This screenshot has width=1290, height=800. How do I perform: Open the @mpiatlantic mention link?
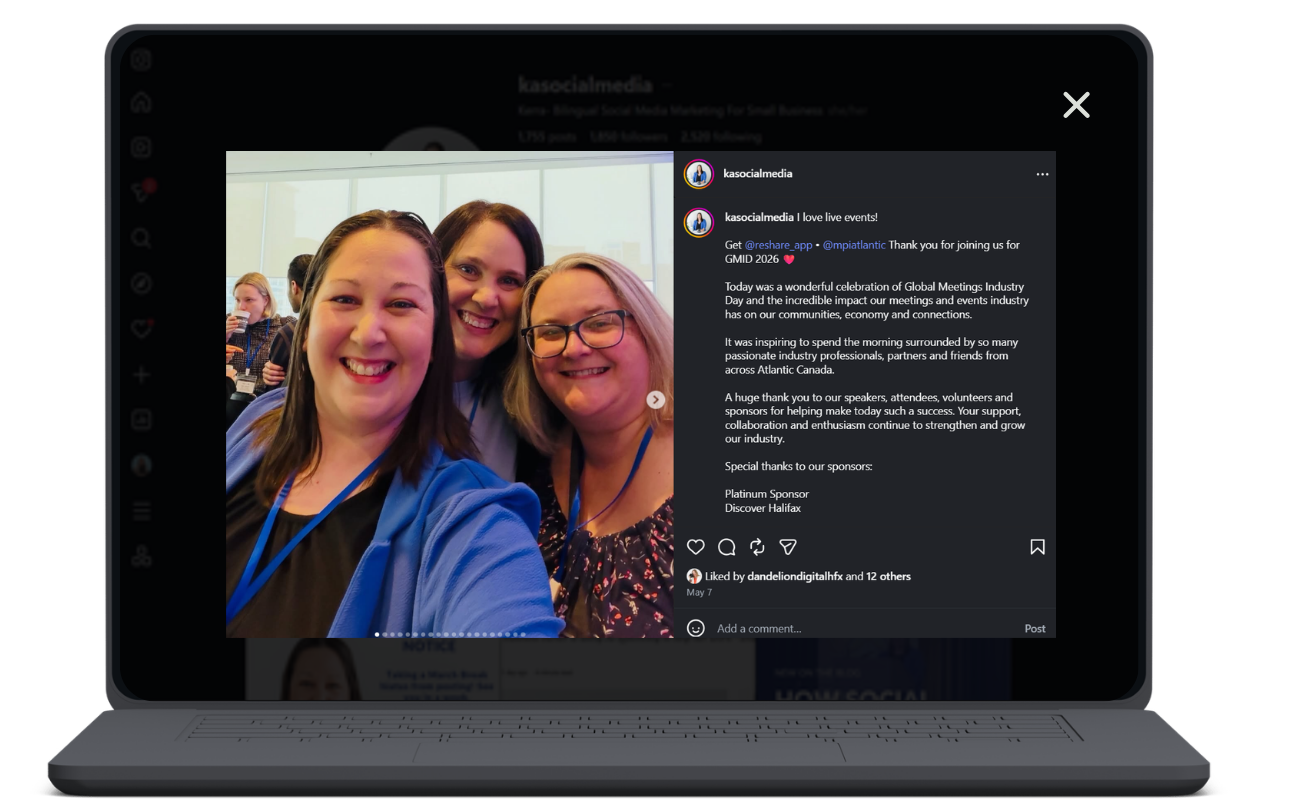[854, 245]
